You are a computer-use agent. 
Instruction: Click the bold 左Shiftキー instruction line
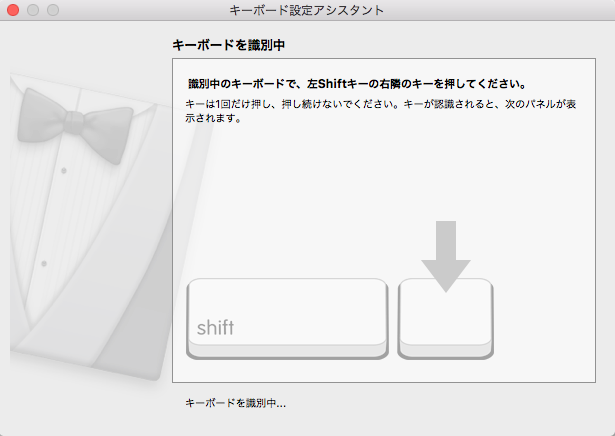tap(357, 84)
